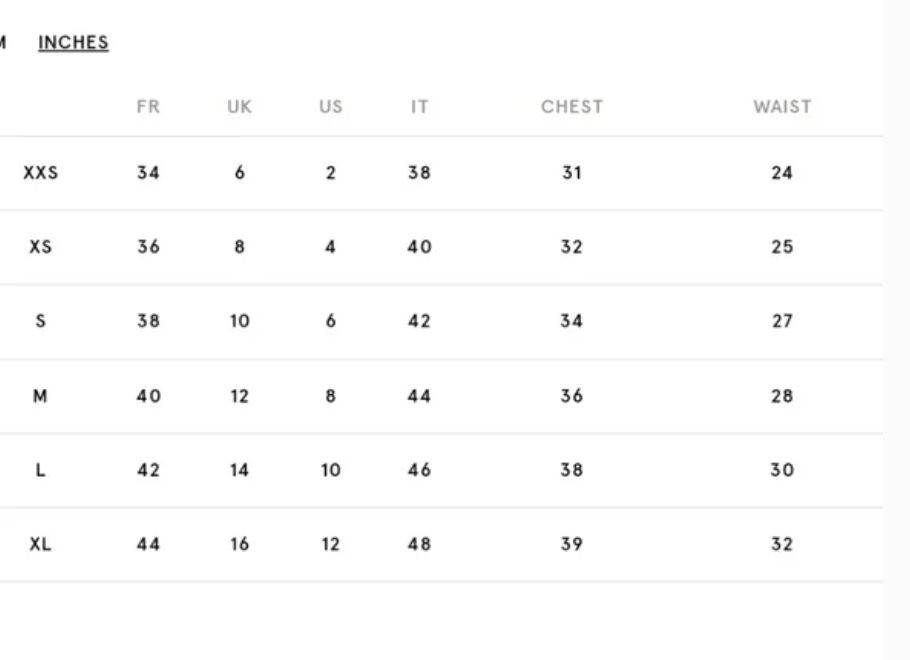Click the XXS chest value 31
The image size is (910, 660).
(572, 173)
